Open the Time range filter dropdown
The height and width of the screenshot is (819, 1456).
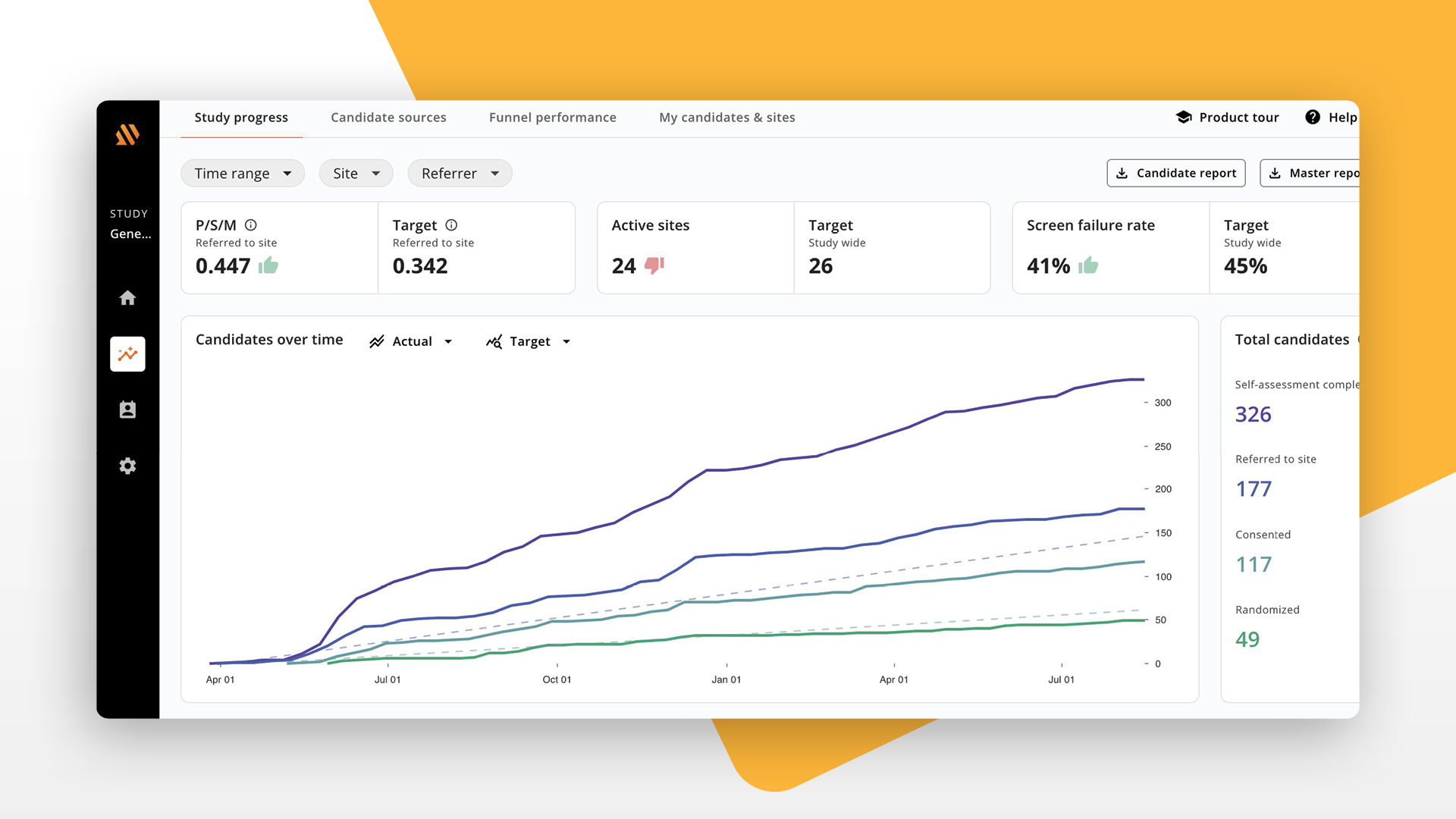click(x=242, y=173)
